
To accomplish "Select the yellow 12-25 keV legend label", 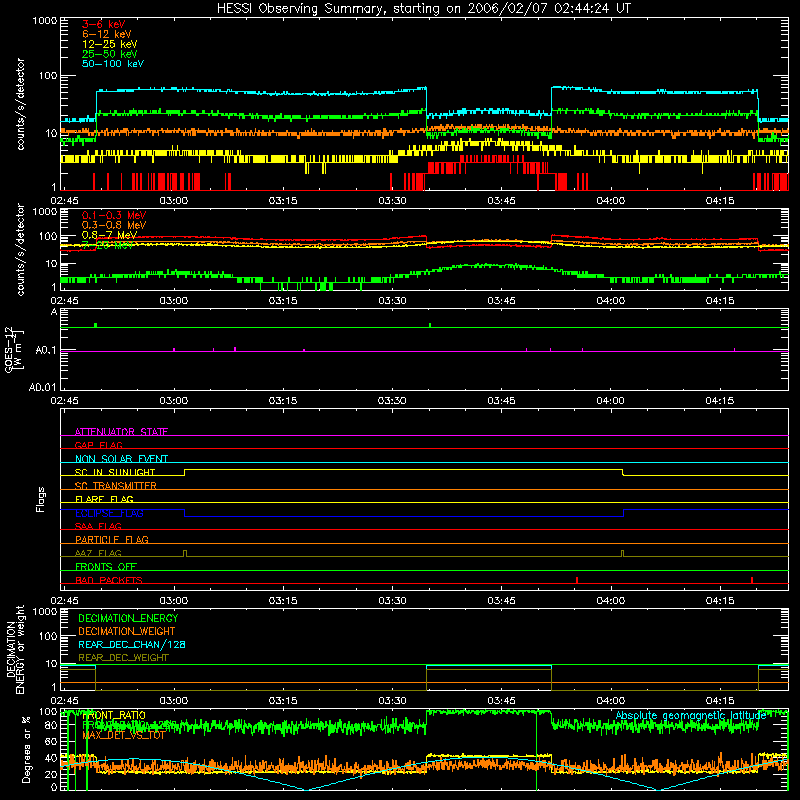I will coord(110,44).
